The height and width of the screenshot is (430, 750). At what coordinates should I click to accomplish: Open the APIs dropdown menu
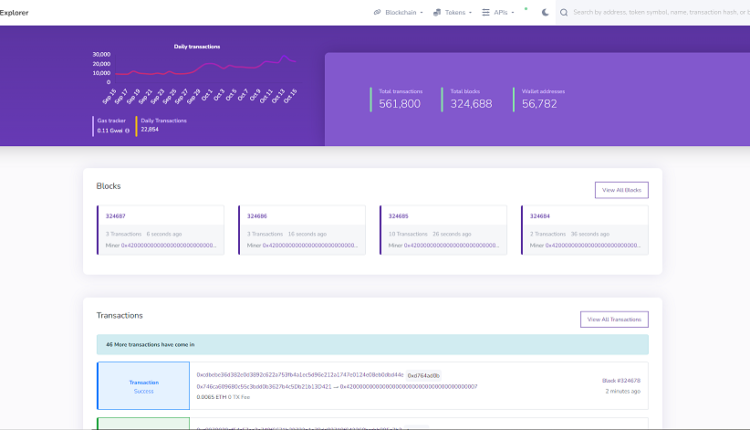point(501,13)
